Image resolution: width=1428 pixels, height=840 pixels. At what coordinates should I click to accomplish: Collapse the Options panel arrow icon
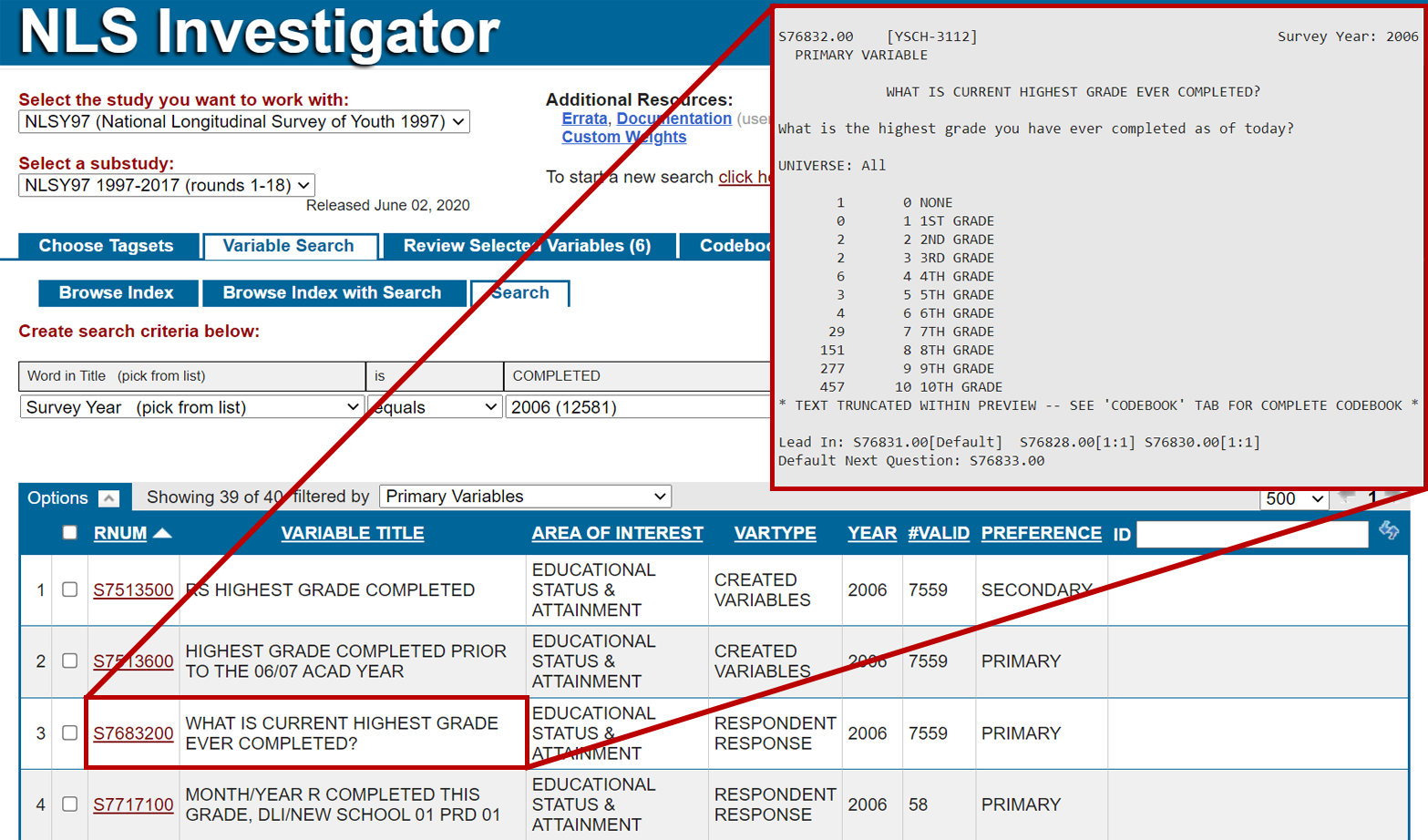point(108,498)
